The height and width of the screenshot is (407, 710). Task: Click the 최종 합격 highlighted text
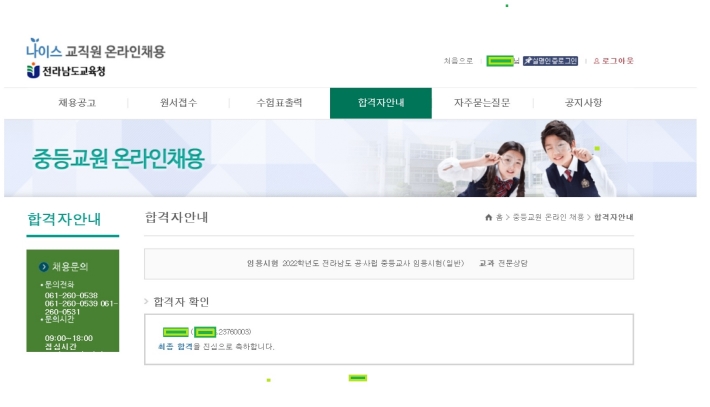pyautogui.click(x=175, y=346)
